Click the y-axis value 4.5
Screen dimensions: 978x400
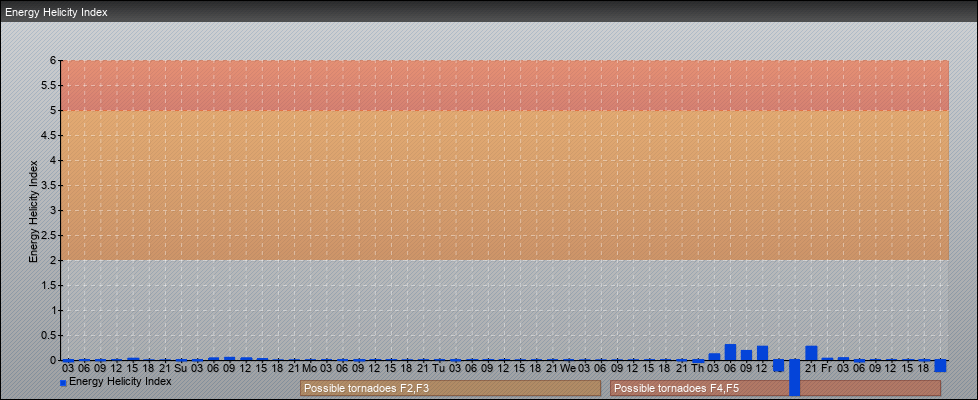point(50,135)
